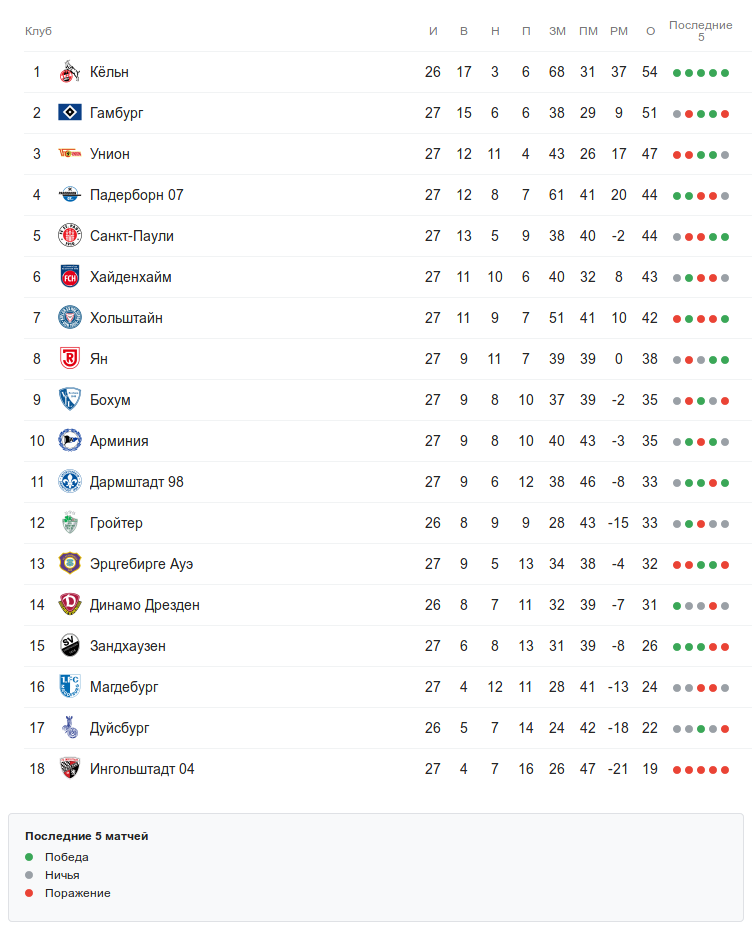Select the Ингольштадт 04 logo
The height and width of the screenshot is (930, 752).
pyautogui.click(x=69, y=769)
